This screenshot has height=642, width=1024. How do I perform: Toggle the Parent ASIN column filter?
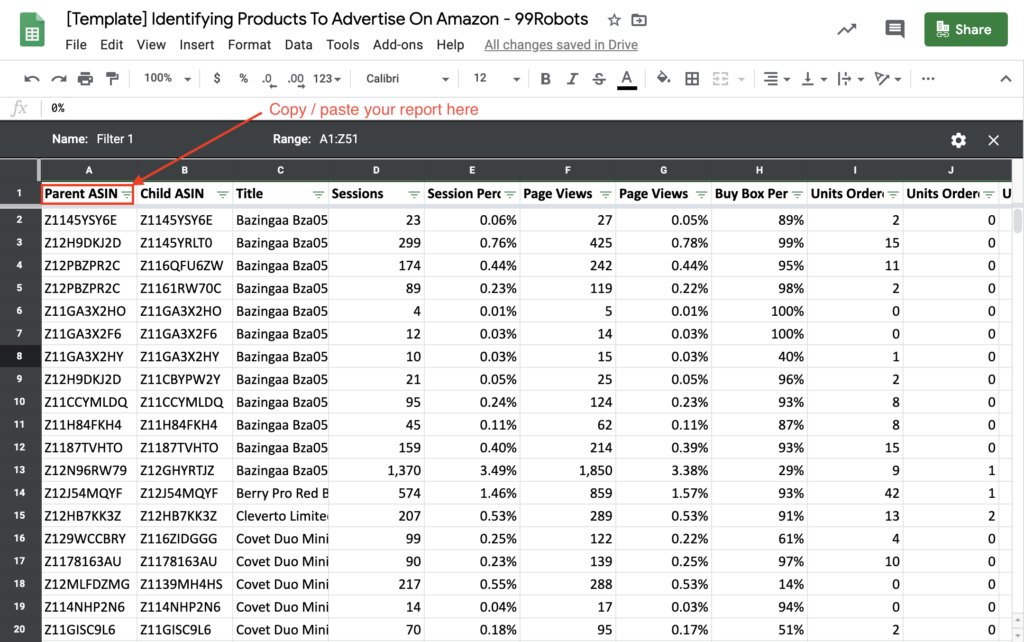pyautogui.click(x=126, y=194)
